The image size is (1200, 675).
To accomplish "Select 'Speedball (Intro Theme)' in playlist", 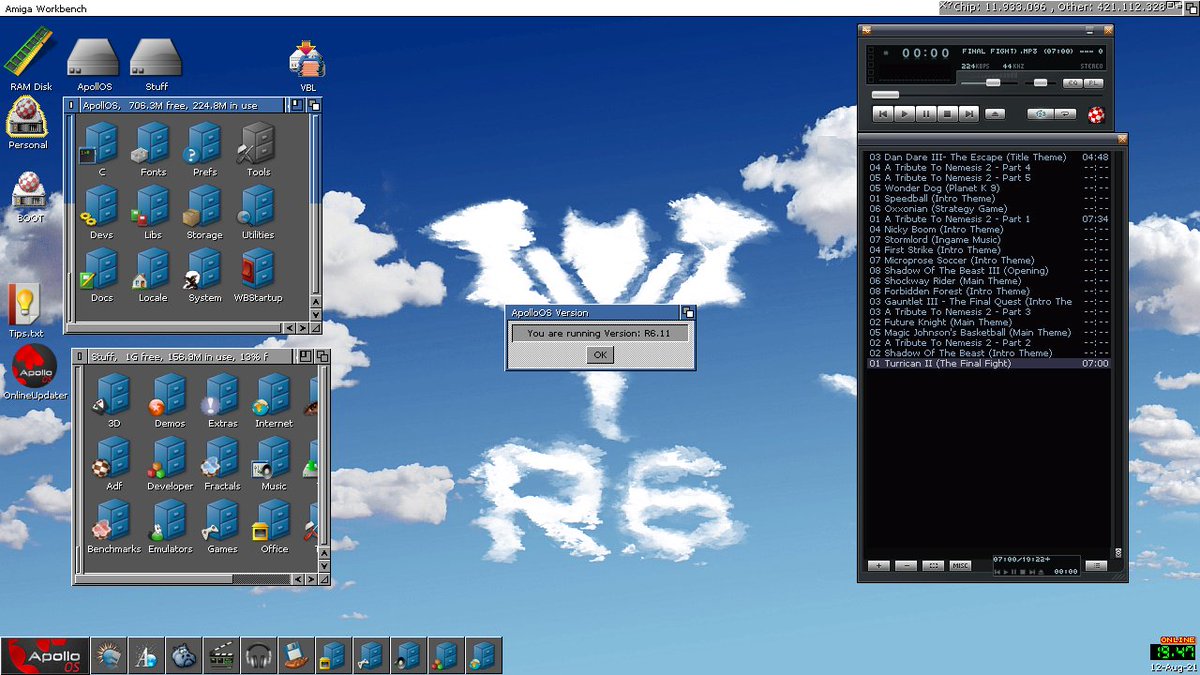I will pyautogui.click(x=988, y=198).
